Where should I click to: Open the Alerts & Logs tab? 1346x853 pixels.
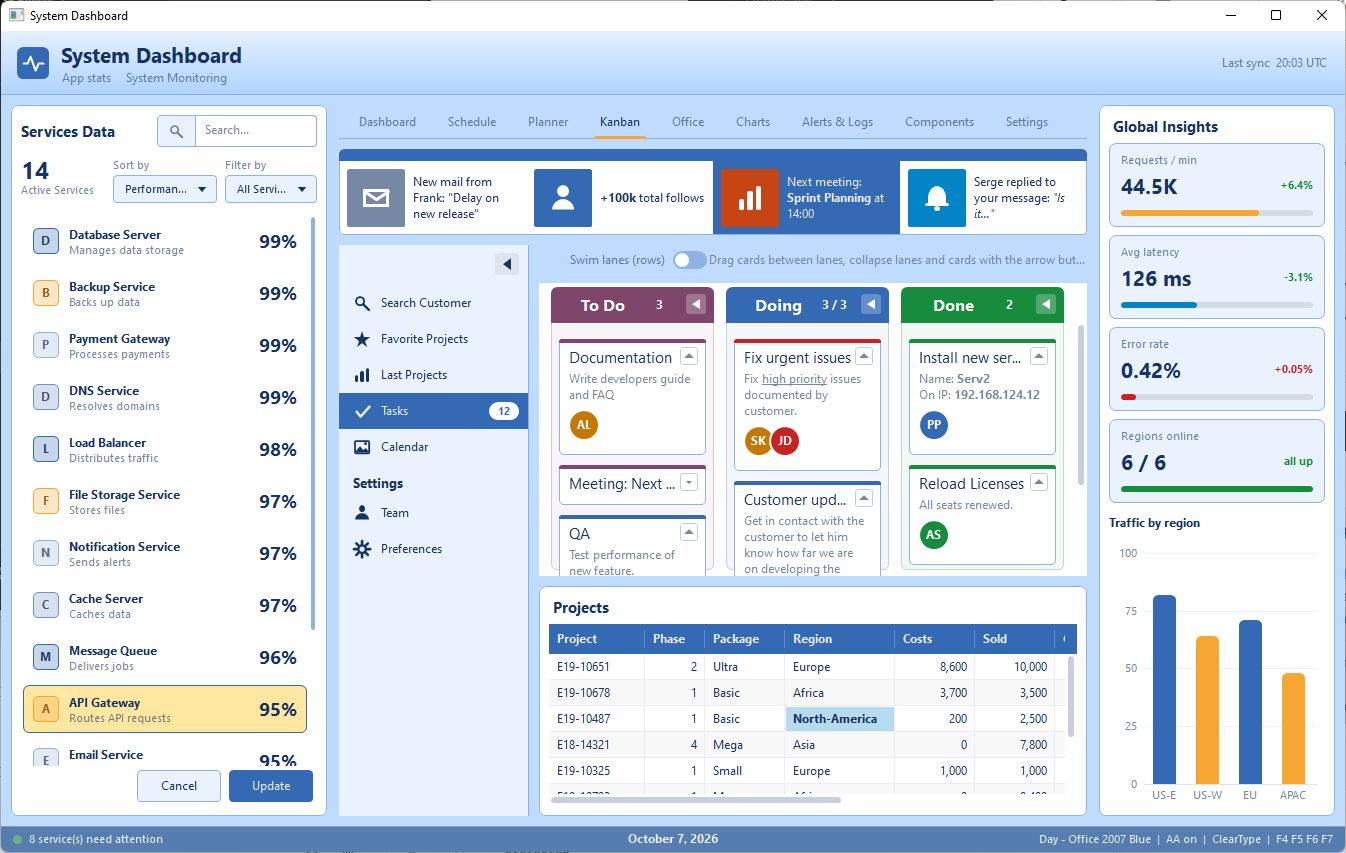point(838,122)
